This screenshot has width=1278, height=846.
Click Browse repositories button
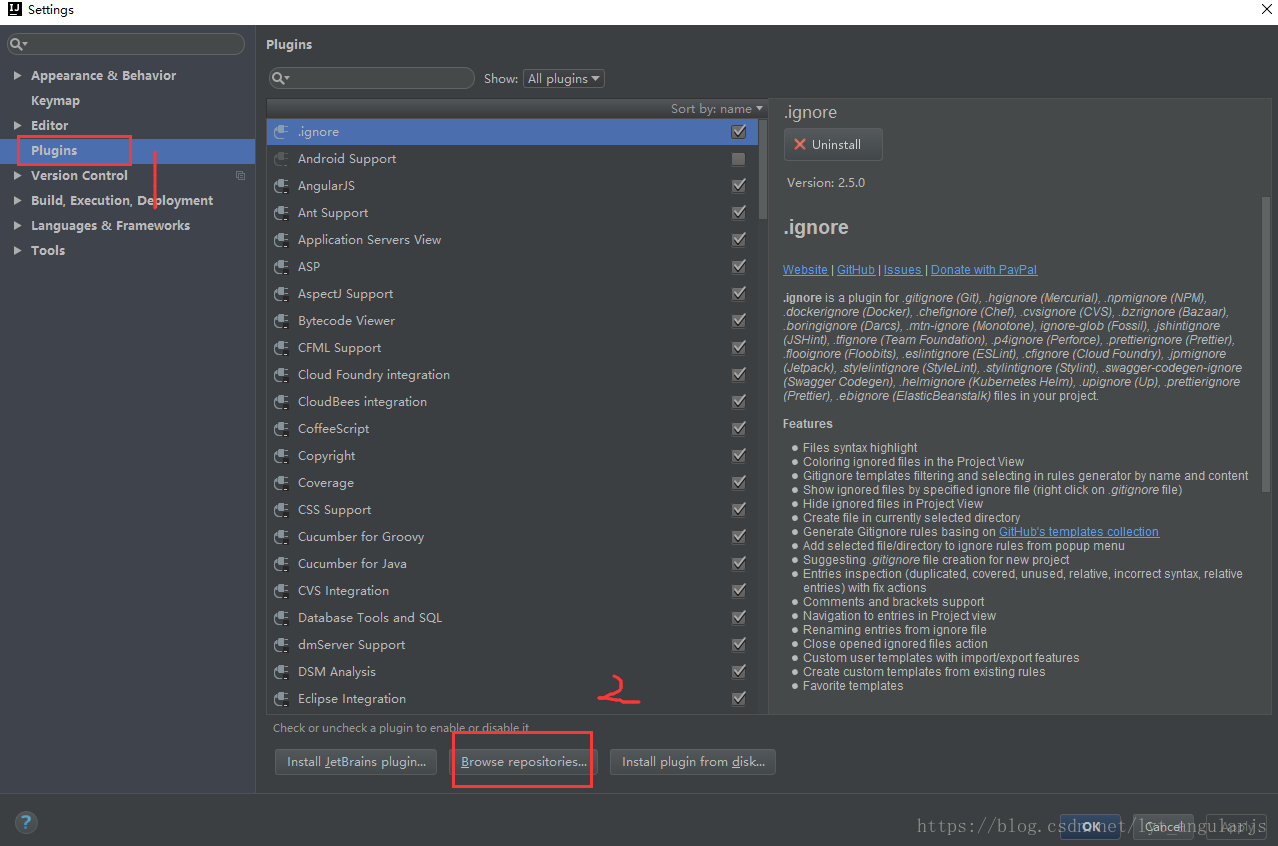pyautogui.click(x=523, y=762)
